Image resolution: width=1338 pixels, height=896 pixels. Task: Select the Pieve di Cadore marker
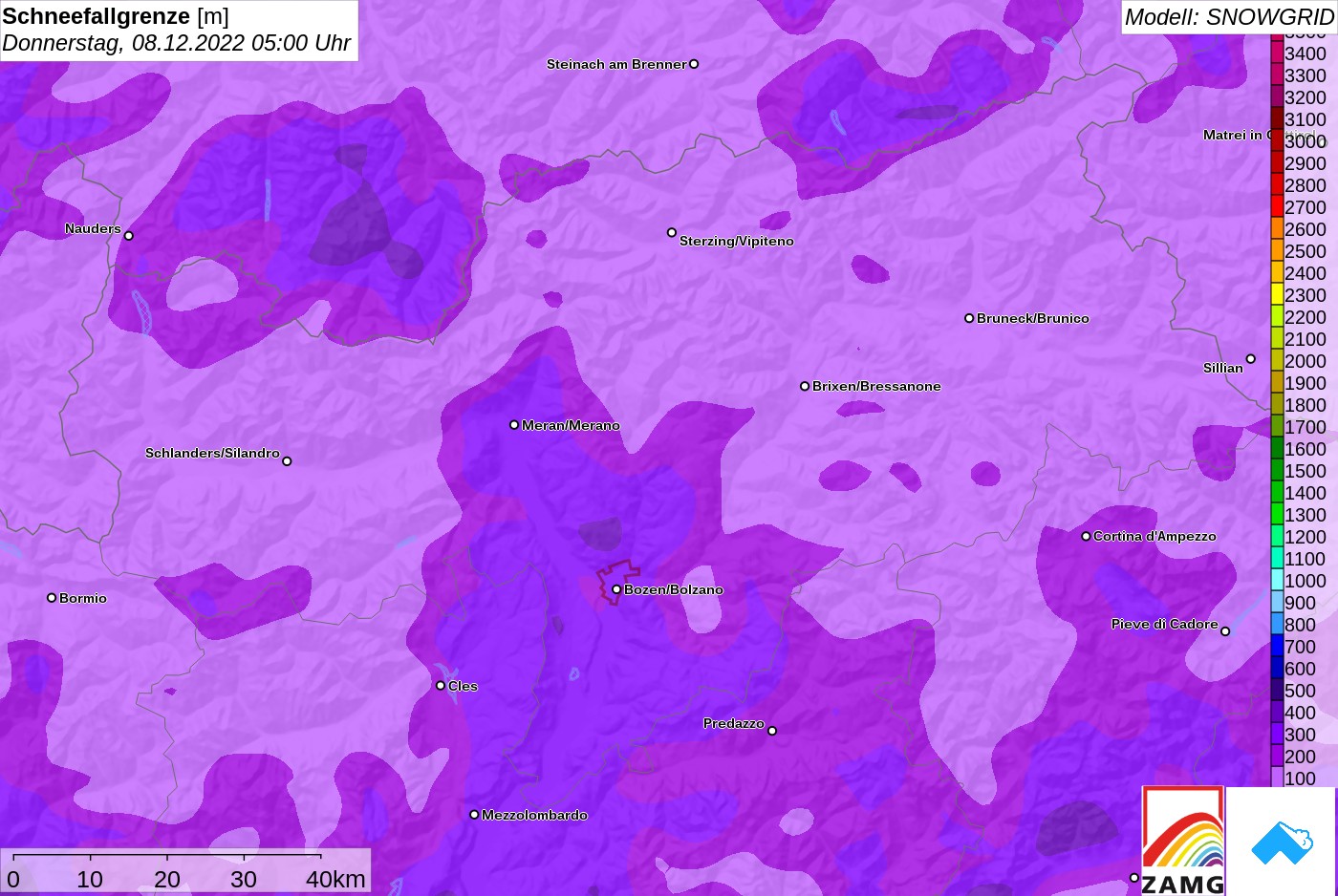(1225, 631)
